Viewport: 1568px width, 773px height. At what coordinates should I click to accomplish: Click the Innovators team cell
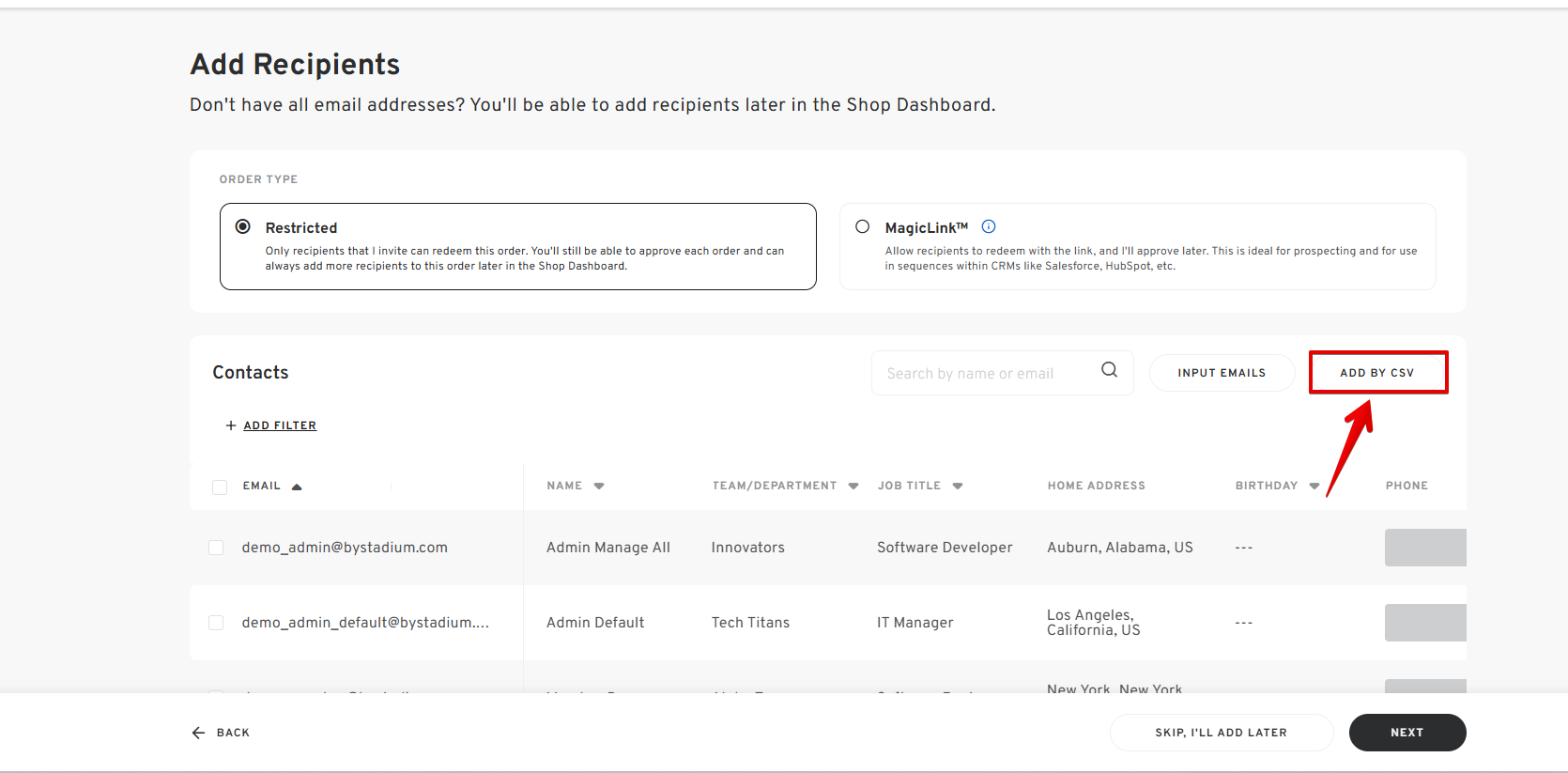coord(748,548)
